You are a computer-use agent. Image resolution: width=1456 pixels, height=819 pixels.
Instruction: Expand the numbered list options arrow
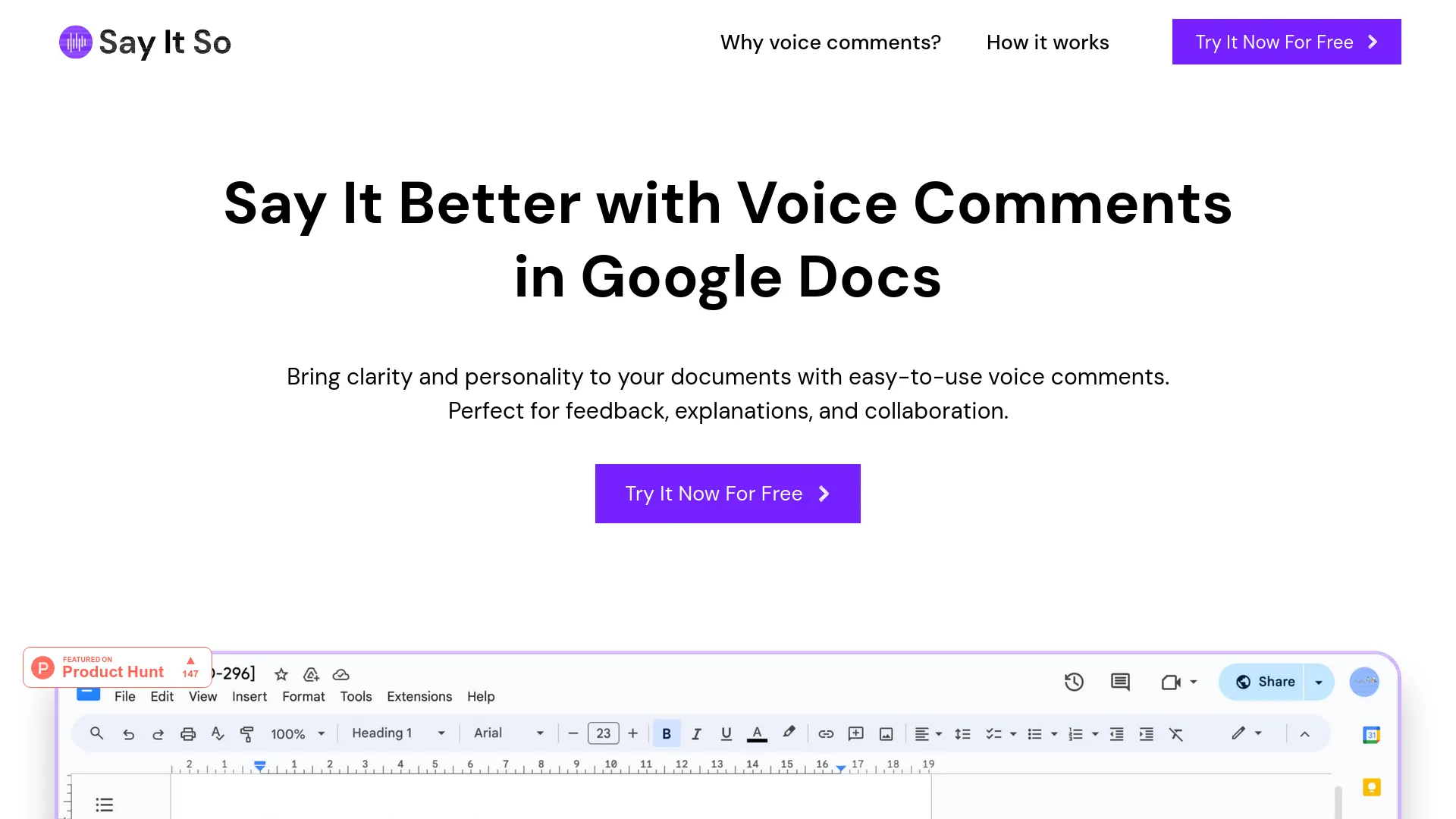click(x=1095, y=734)
